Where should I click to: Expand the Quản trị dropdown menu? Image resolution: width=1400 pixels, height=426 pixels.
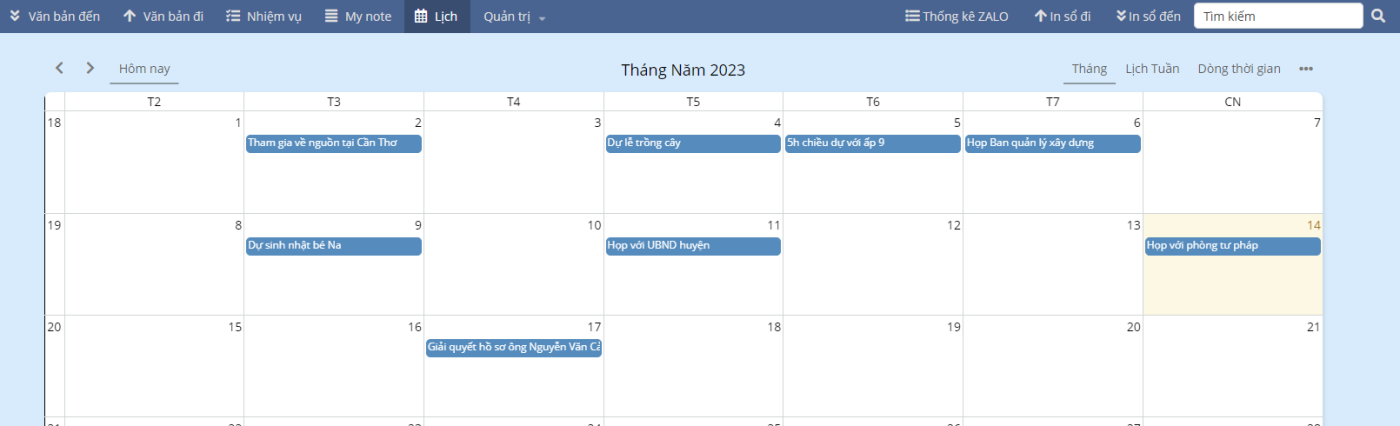coord(514,16)
